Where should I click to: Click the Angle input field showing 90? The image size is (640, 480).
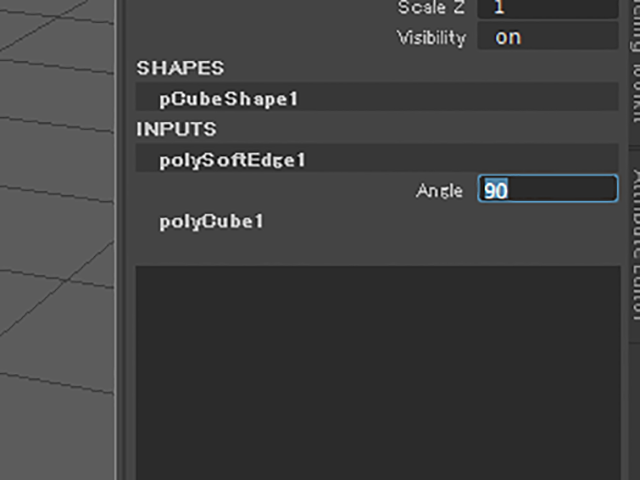coord(548,189)
